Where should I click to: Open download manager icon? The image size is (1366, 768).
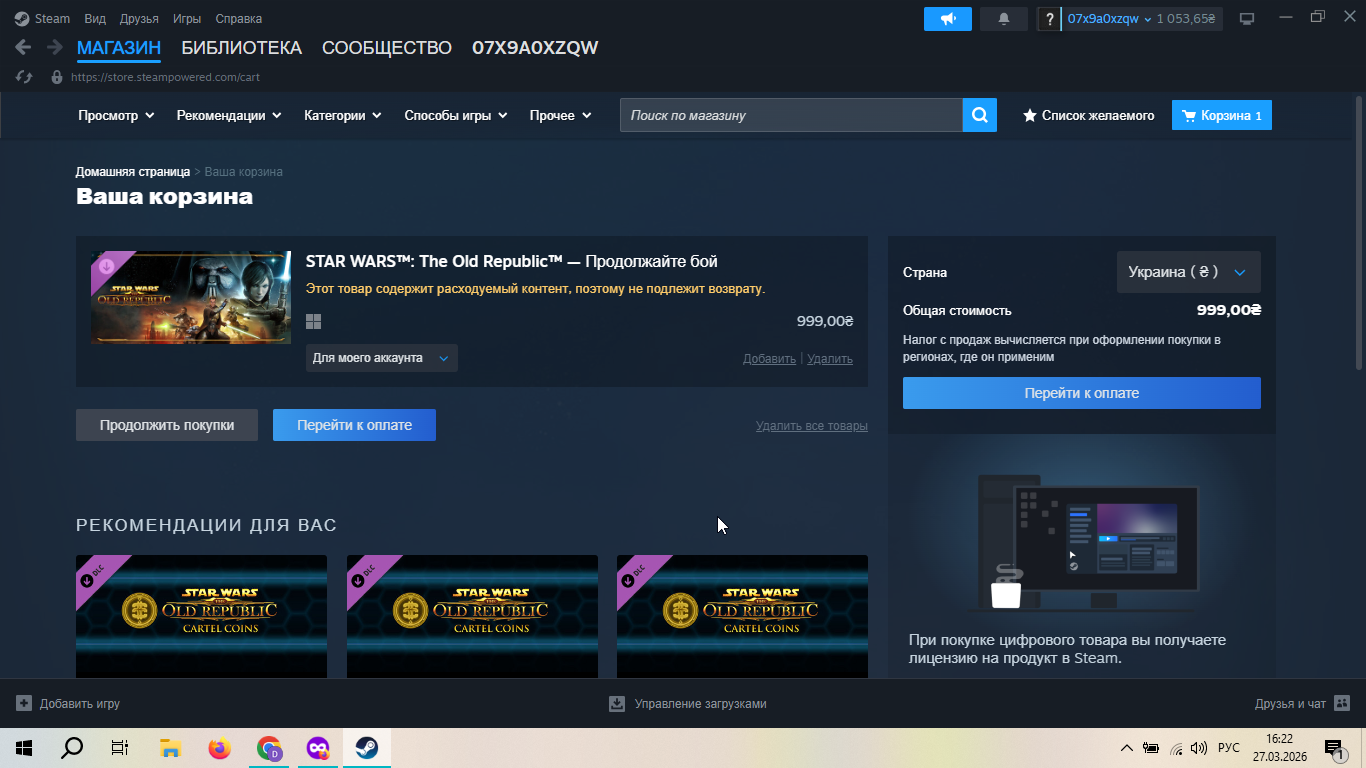(617, 703)
